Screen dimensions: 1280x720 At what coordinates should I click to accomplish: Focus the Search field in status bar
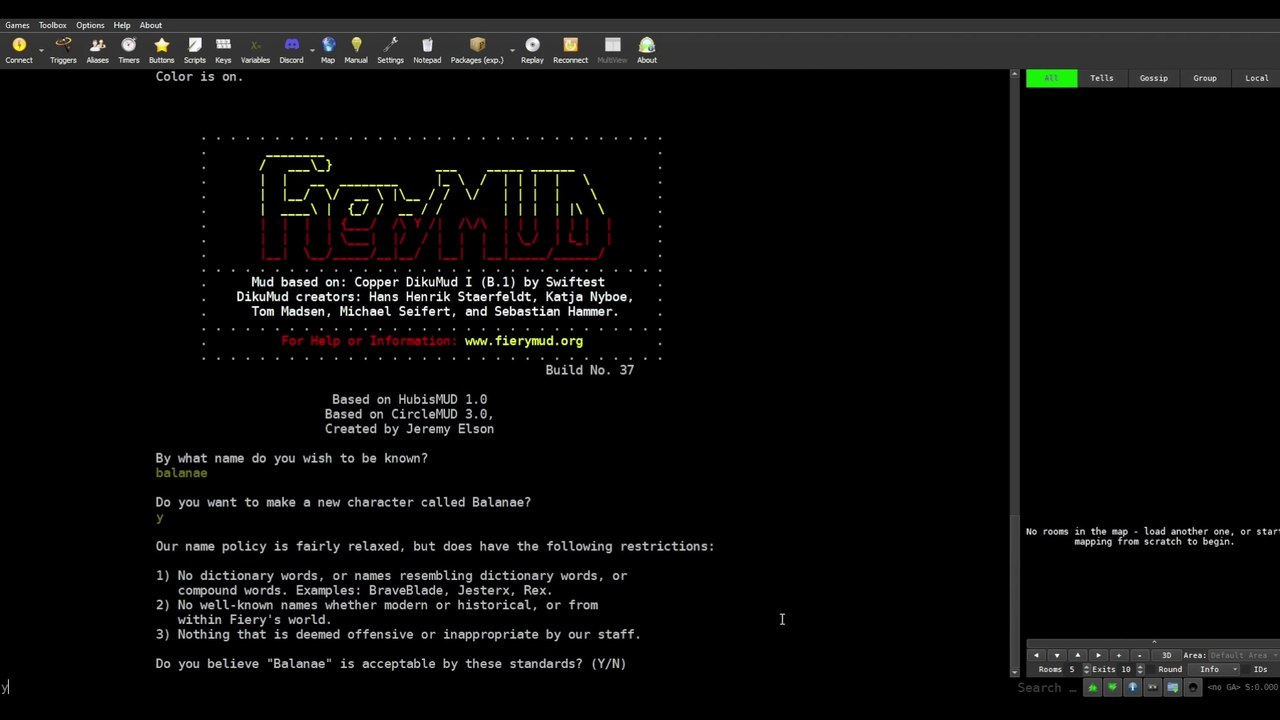[x=1048, y=687]
